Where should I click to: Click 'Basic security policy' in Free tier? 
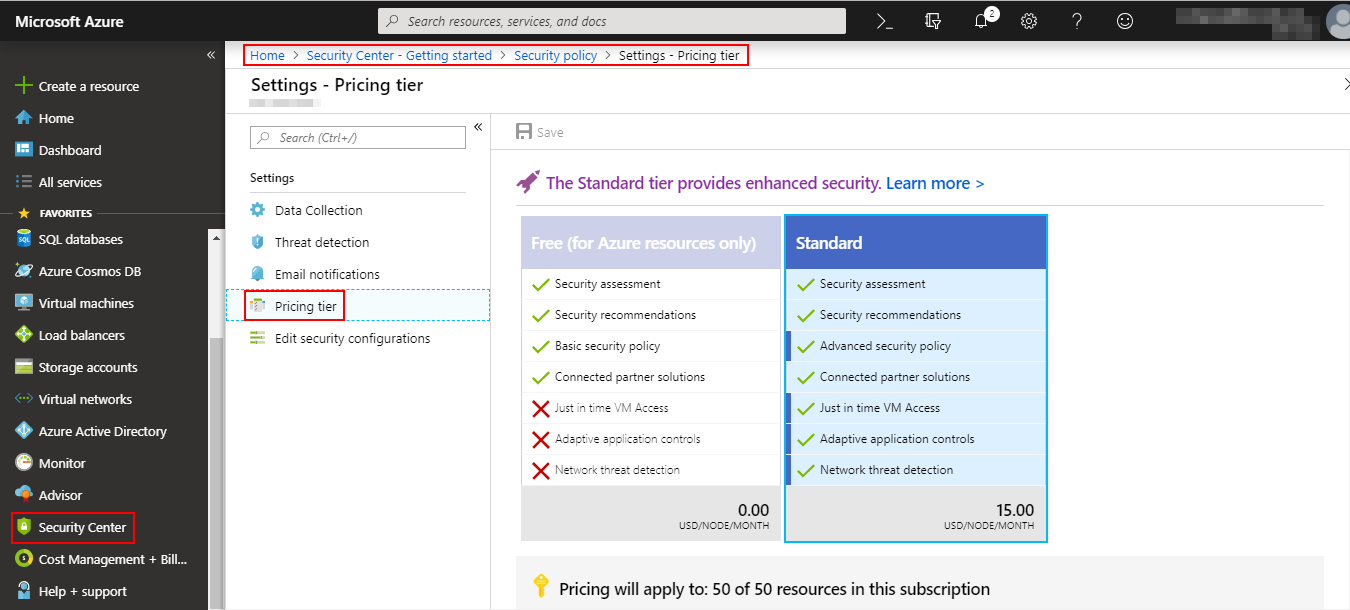click(608, 346)
